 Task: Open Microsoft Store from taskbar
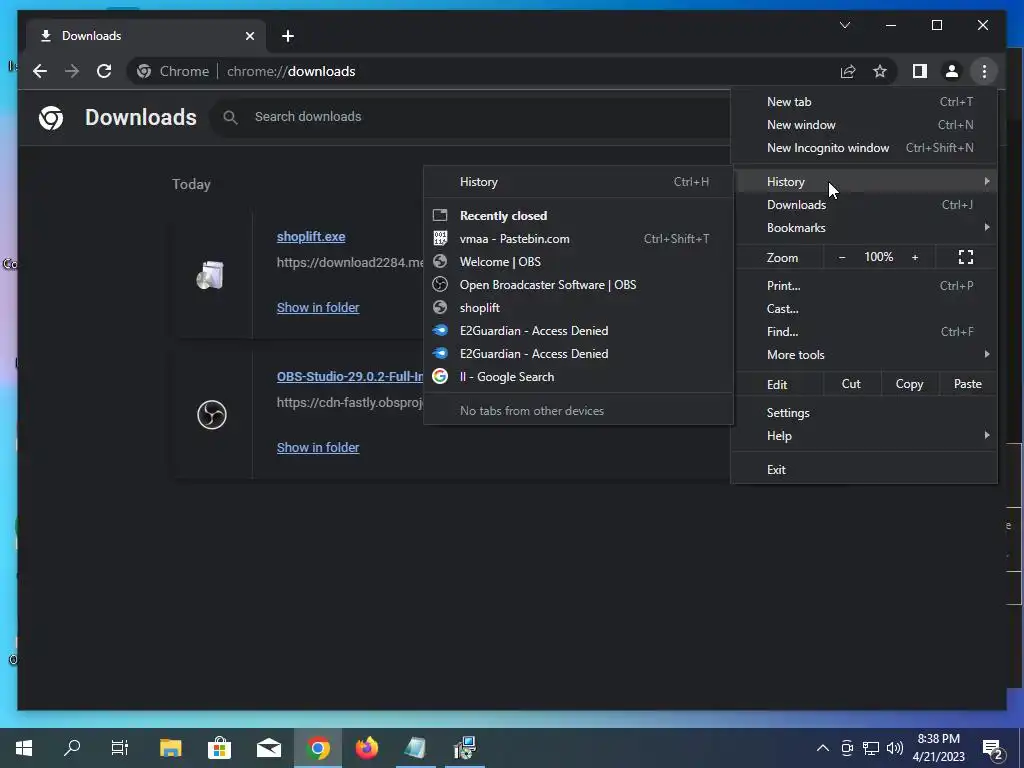[219, 748]
